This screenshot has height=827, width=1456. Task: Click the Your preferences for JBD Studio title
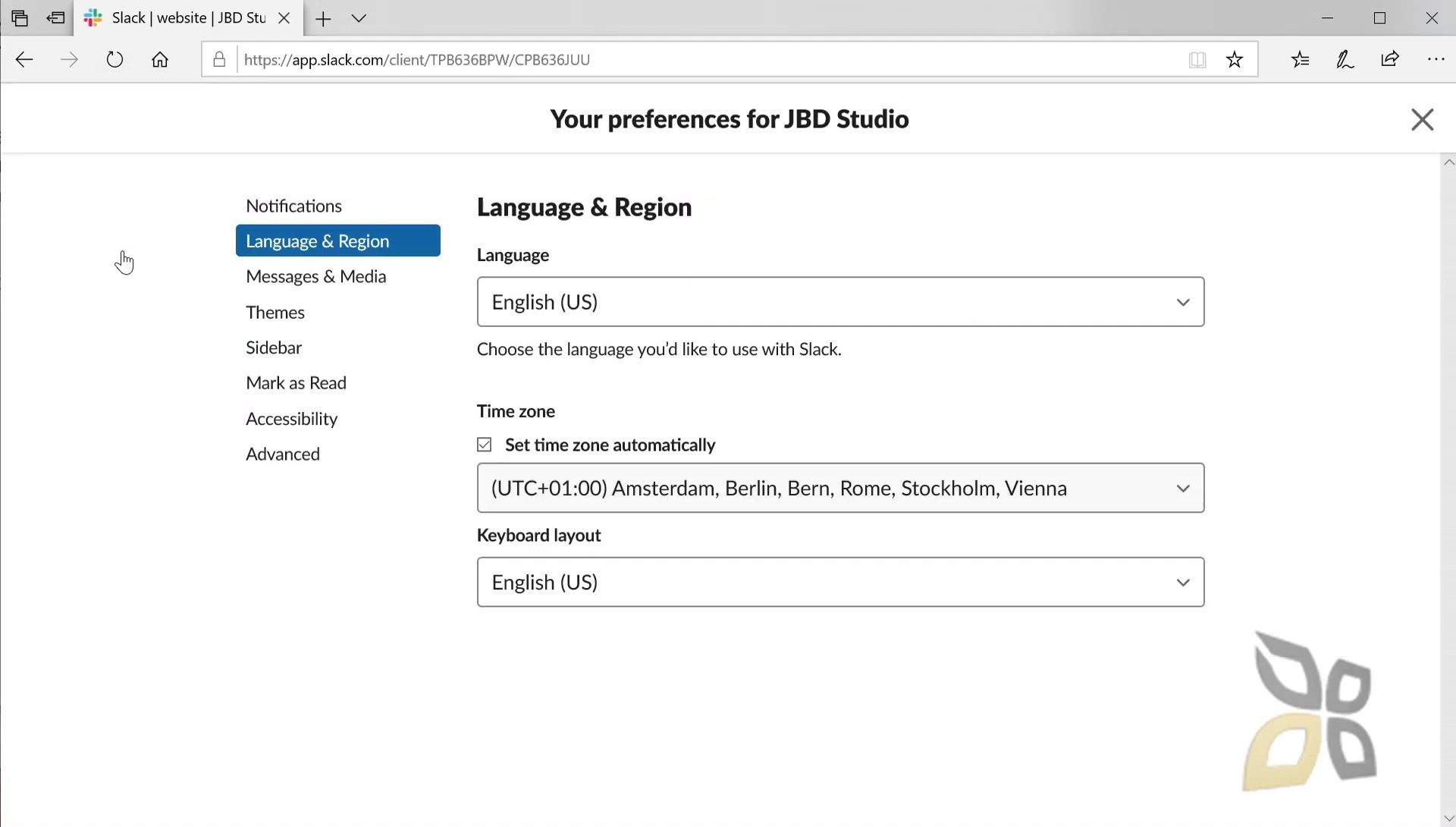(729, 119)
